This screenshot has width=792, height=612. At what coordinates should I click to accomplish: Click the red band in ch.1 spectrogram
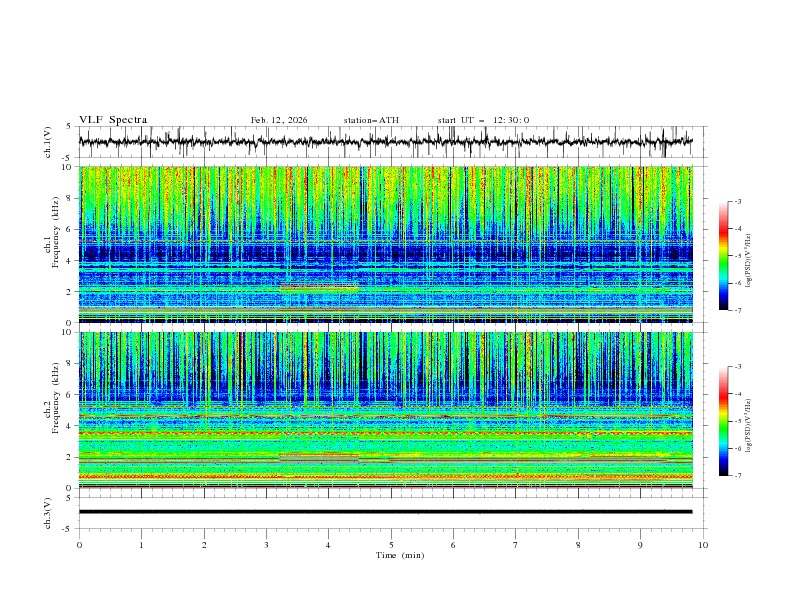coord(318,287)
